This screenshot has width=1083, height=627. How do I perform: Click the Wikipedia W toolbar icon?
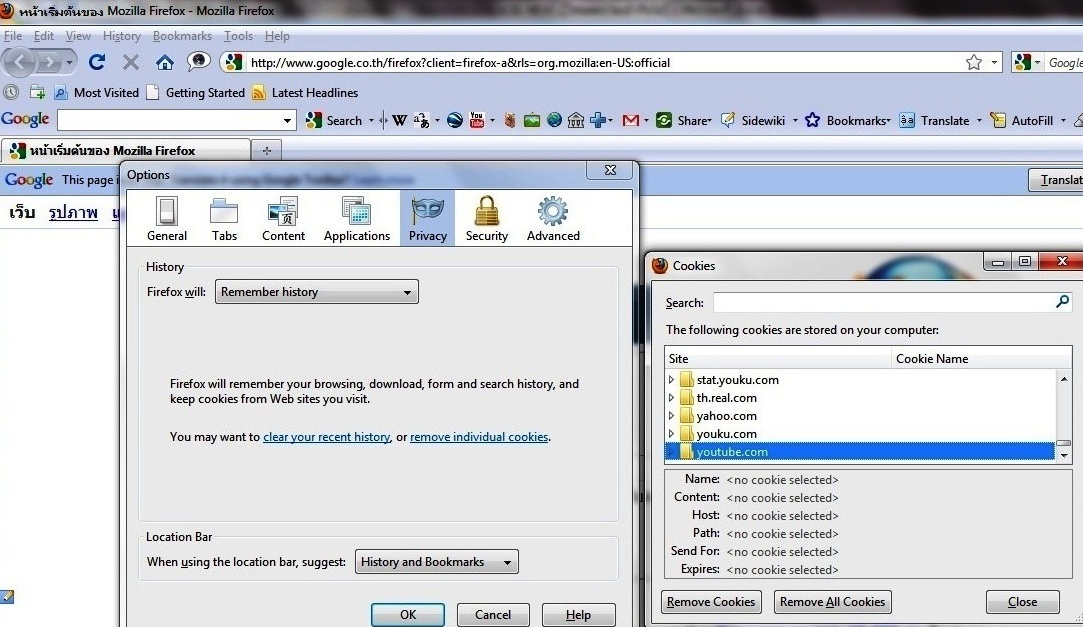(399, 120)
